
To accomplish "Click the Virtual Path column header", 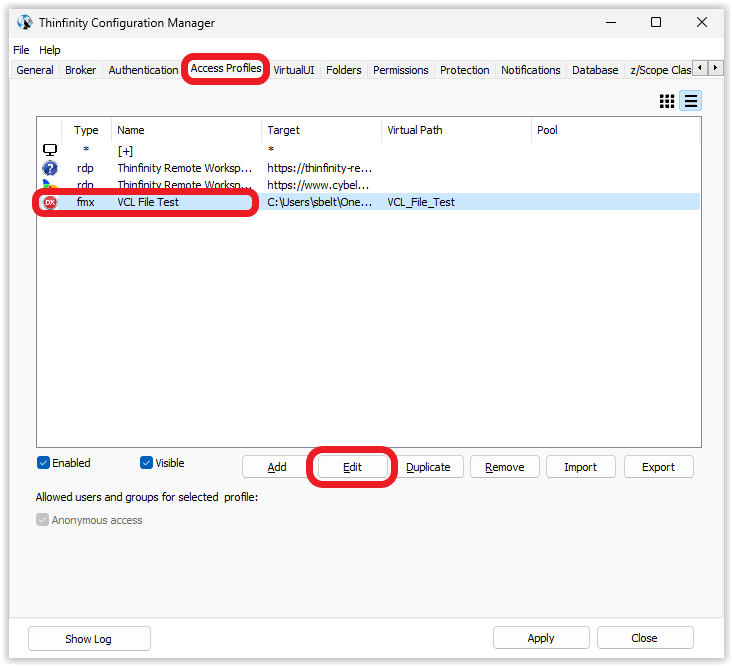I will pyautogui.click(x=456, y=130).
